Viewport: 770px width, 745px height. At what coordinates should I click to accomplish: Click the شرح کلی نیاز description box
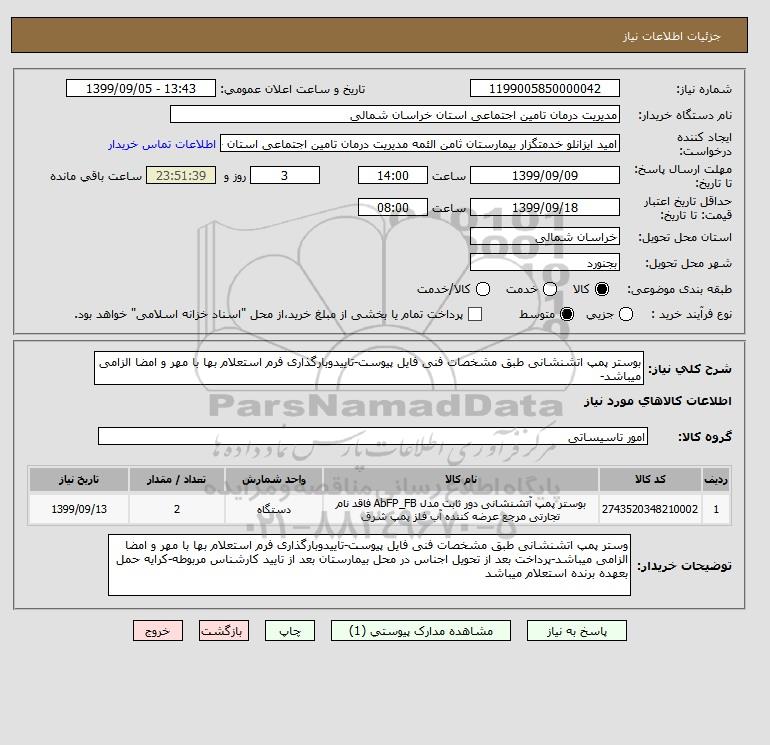(369, 368)
